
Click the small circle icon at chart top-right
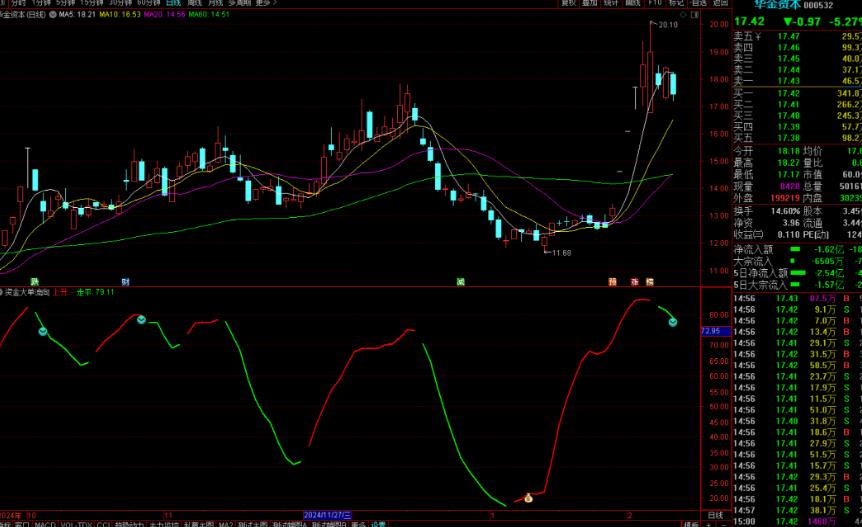point(684,15)
